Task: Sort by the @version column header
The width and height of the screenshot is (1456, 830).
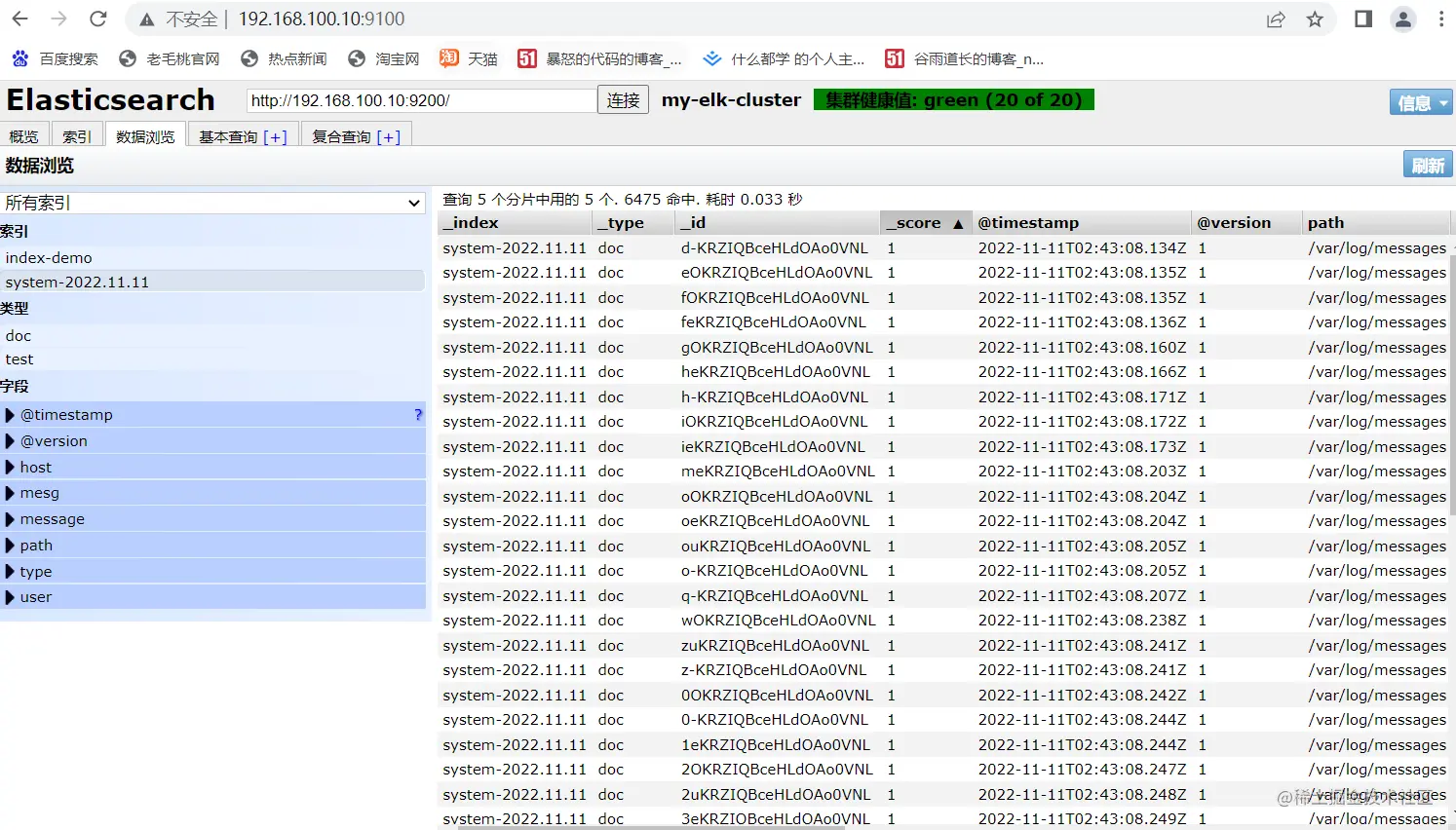Action: pyautogui.click(x=1246, y=222)
